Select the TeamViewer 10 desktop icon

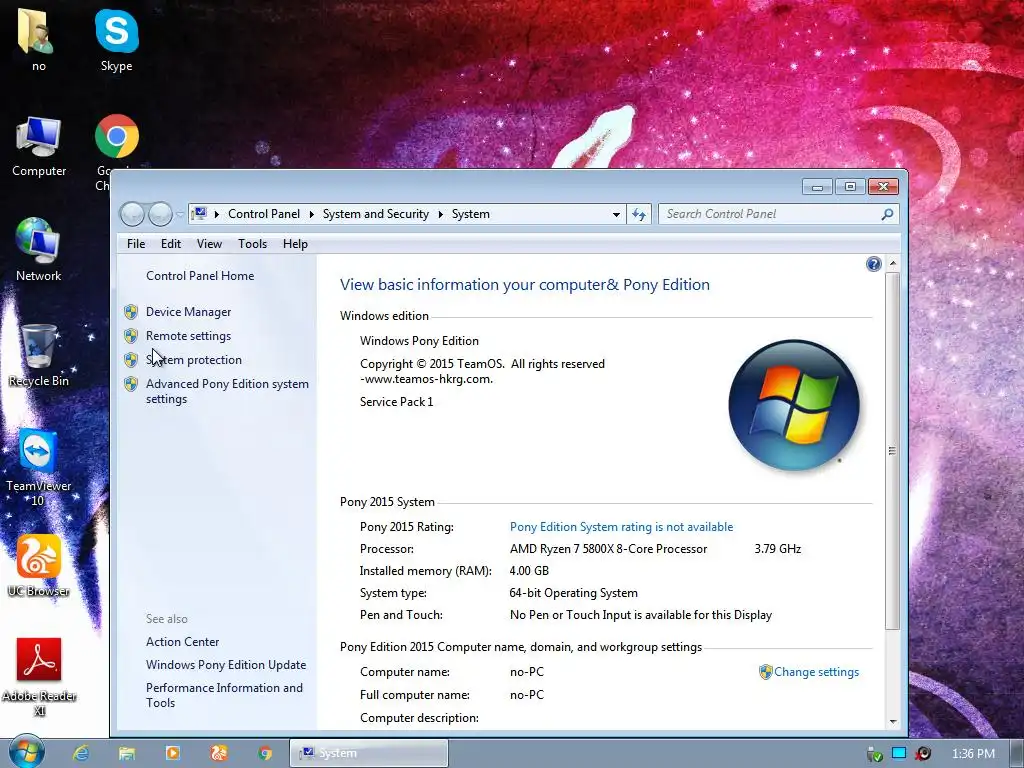click(x=39, y=468)
